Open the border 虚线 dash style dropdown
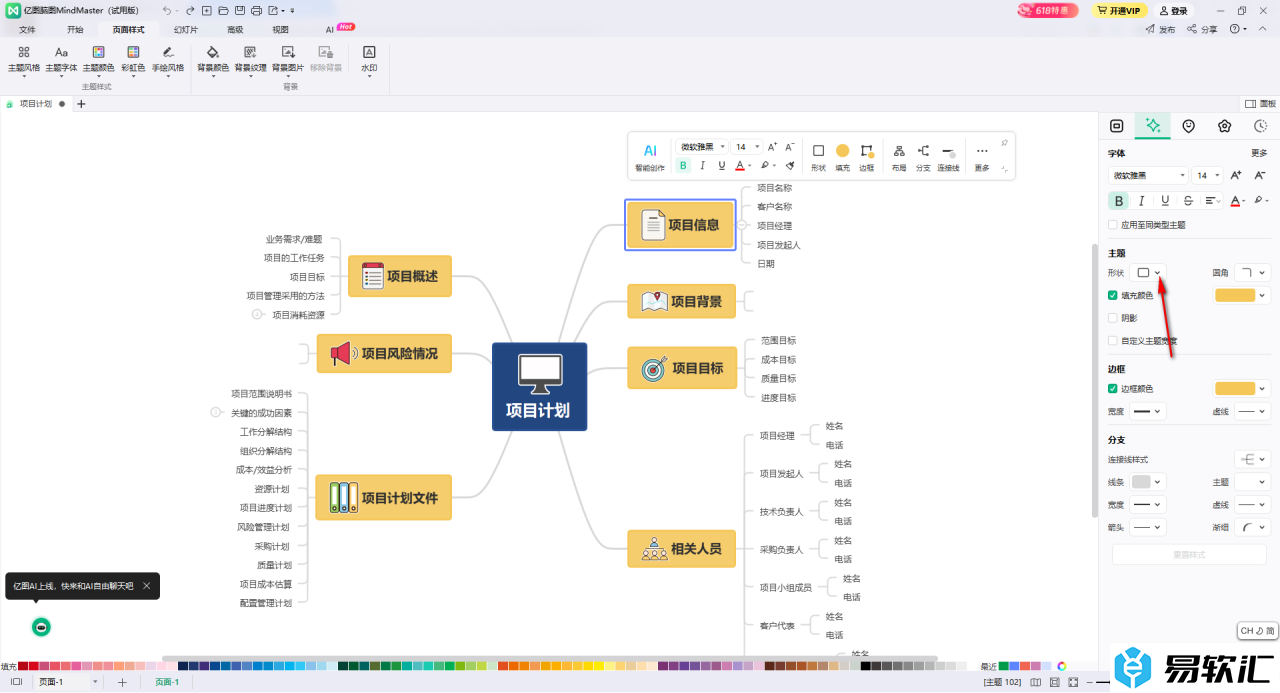This screenshot has width=1280, height=693. pos(1252,411)
